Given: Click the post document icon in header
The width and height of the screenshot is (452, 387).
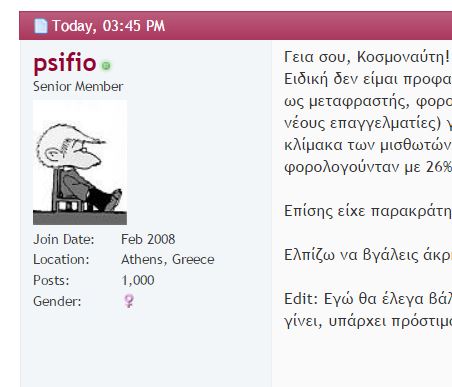Looking at the screenshot, I should (41, 26).
